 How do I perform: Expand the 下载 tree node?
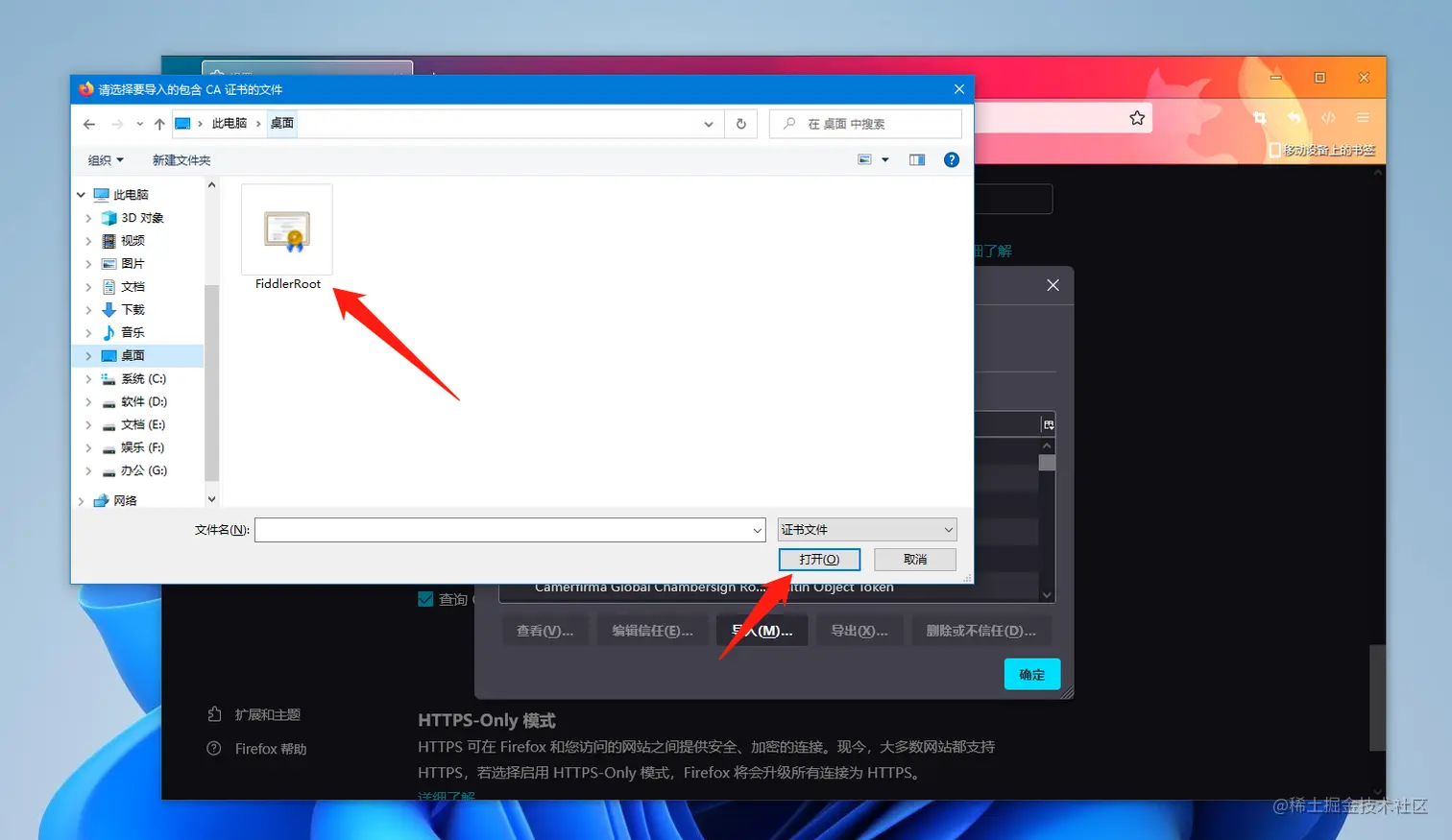[88, 310]
